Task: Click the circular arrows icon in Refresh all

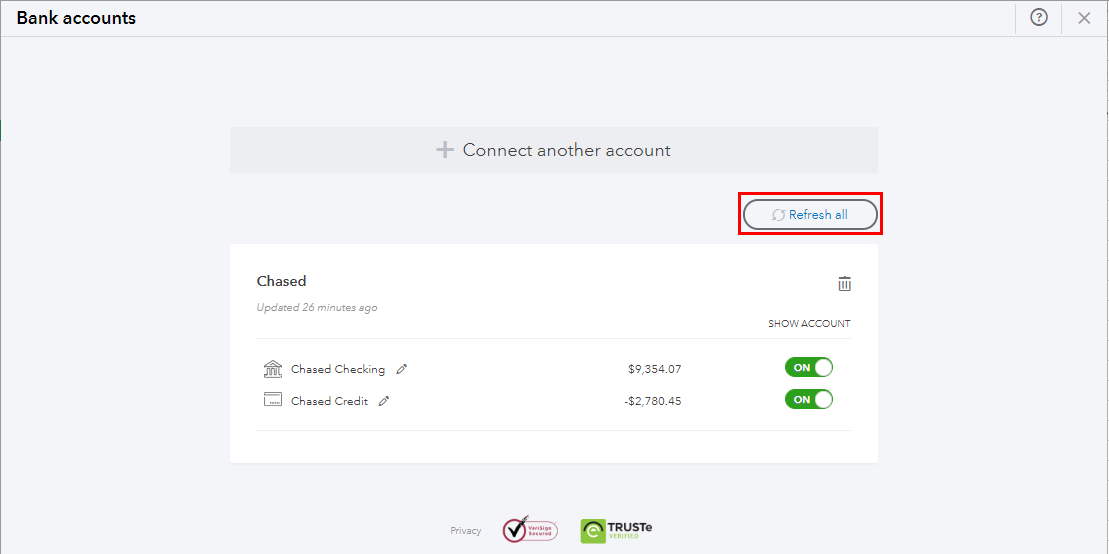Action: pos(778,214)
